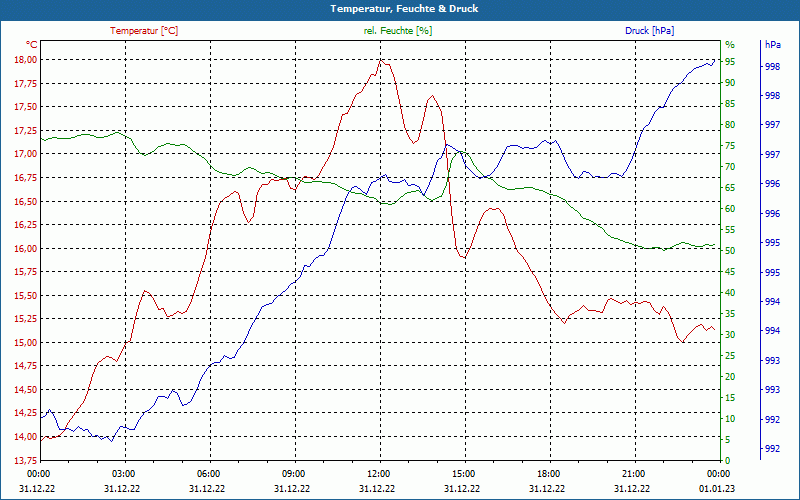Click the 18:00 time axis label
The image size is (800, 500).
548,473
